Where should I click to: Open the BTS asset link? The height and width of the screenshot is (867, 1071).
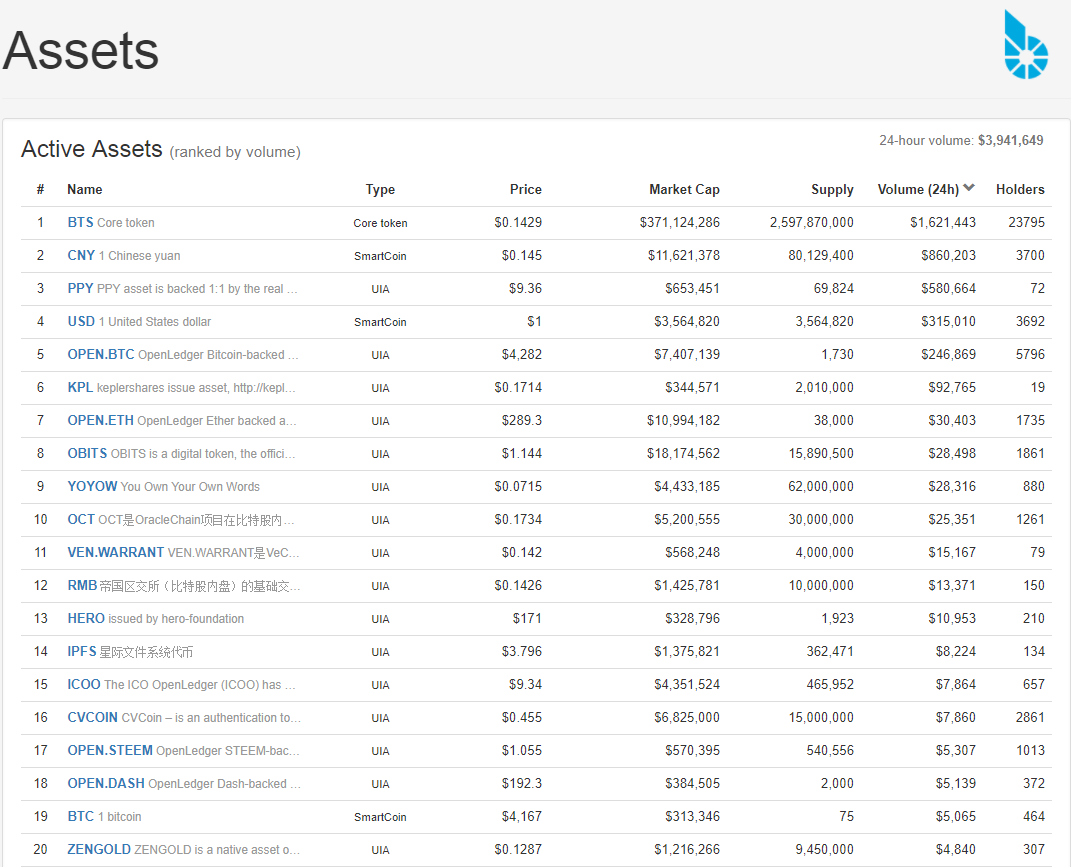pos(81,222)
